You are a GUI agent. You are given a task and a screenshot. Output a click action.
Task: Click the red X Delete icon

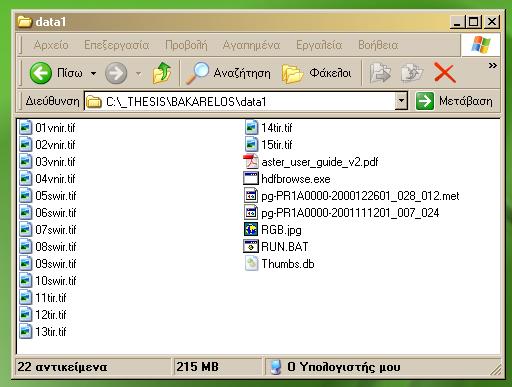click(445, 73)
